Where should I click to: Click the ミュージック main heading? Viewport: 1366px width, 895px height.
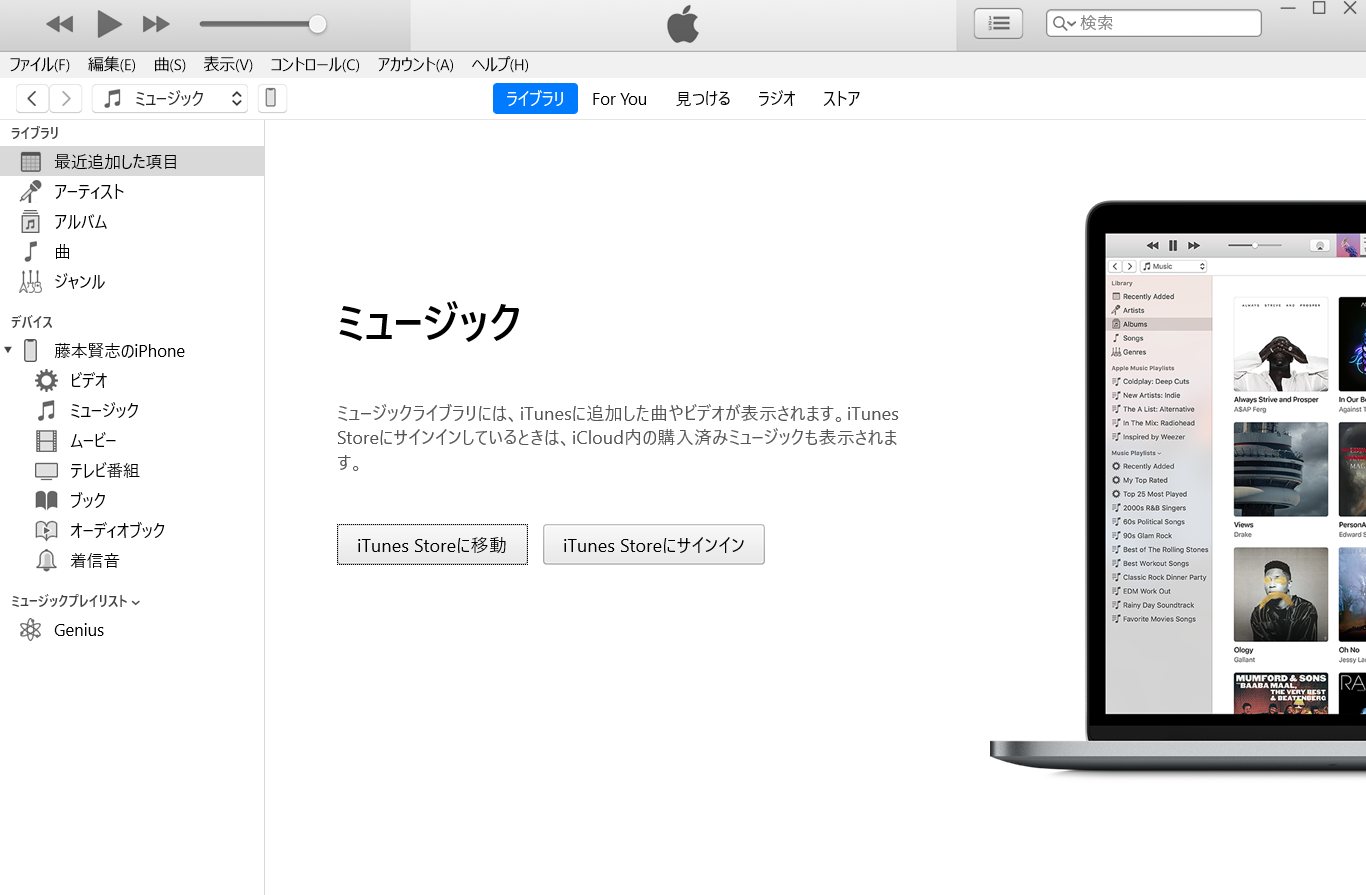click(x=429, y=323)
